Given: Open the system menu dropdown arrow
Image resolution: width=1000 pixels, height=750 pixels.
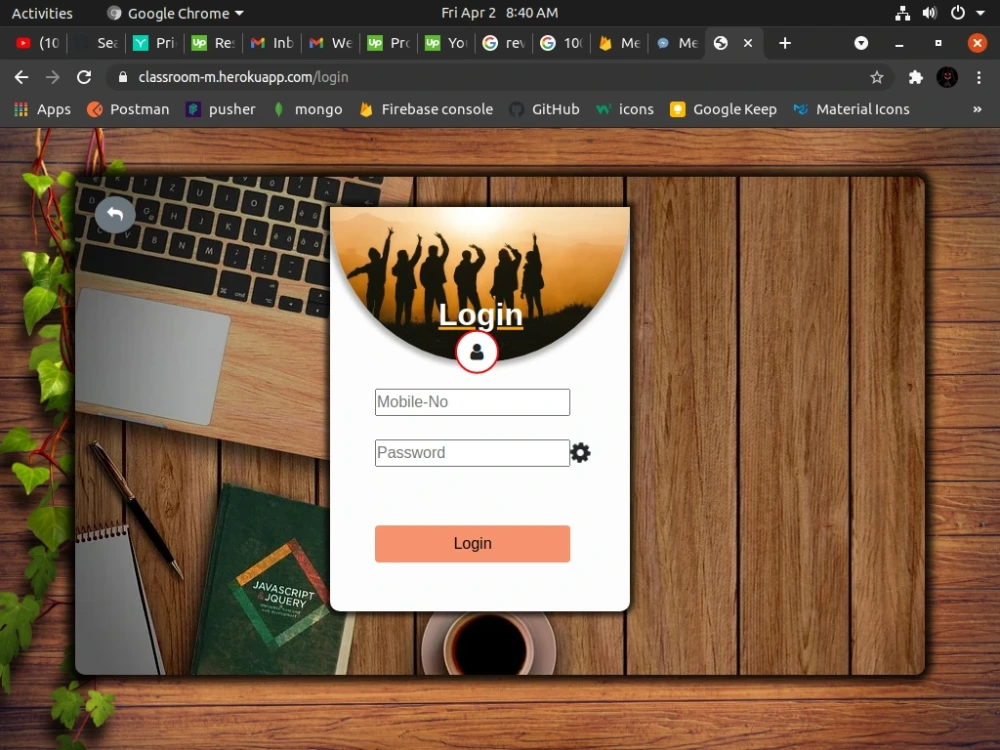Looking at the screenshot, I should point(980,13).
